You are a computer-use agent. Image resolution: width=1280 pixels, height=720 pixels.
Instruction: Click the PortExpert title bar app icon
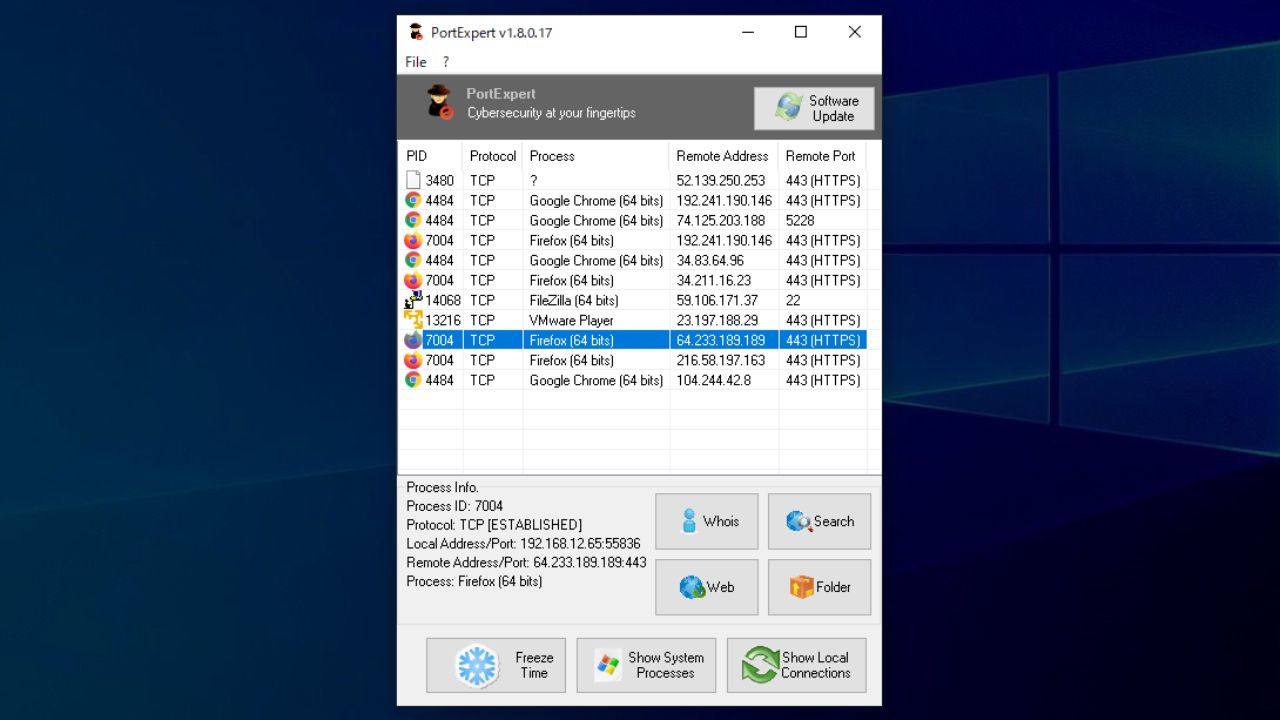[x=416, y=32]
